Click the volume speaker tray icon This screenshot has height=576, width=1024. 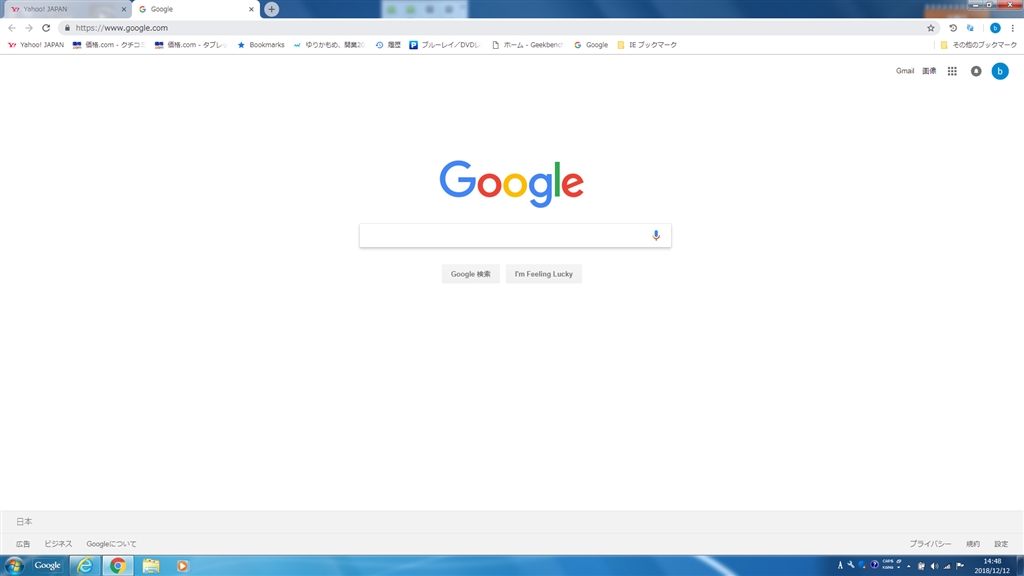pos(934,566)
